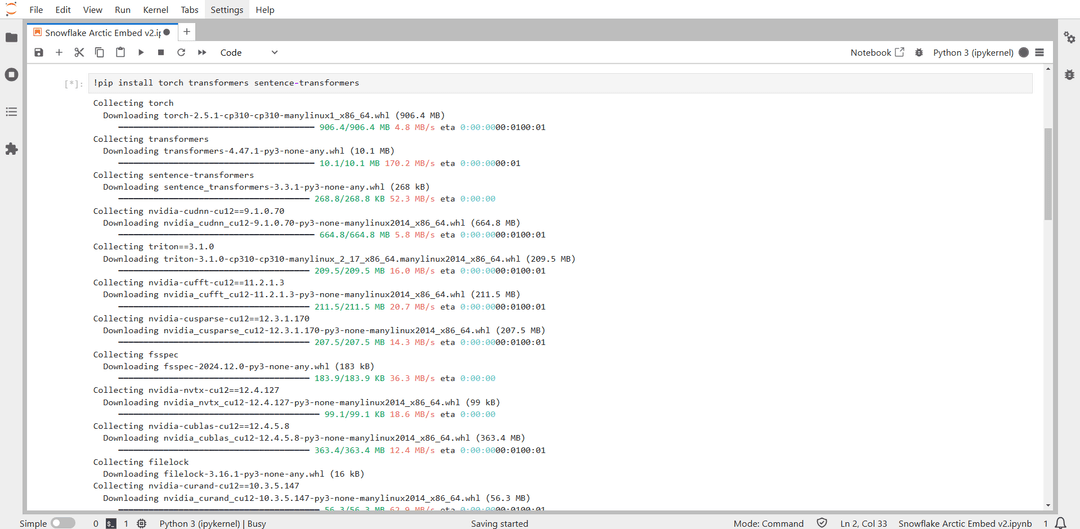Click the notebook trust shield icon
The height and width of the screenshot is (529, 1080).
pyautogui.click(x=822, y=523)
